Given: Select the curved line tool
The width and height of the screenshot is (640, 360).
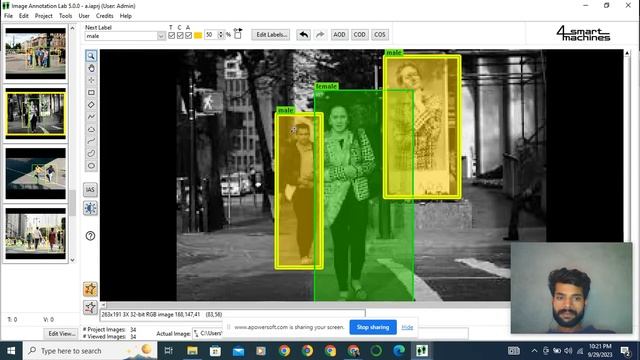Looking at the screenshot, I should click(91, 141).
